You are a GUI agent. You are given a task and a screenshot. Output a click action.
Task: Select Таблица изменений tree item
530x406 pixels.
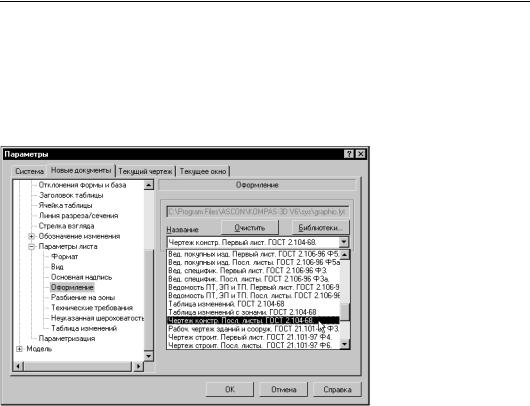pos(84,328)
